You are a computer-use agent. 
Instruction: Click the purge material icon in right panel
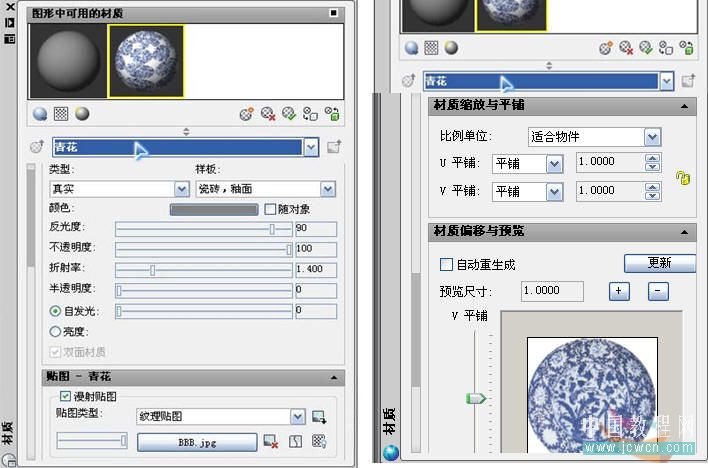(x=626, y=48)
